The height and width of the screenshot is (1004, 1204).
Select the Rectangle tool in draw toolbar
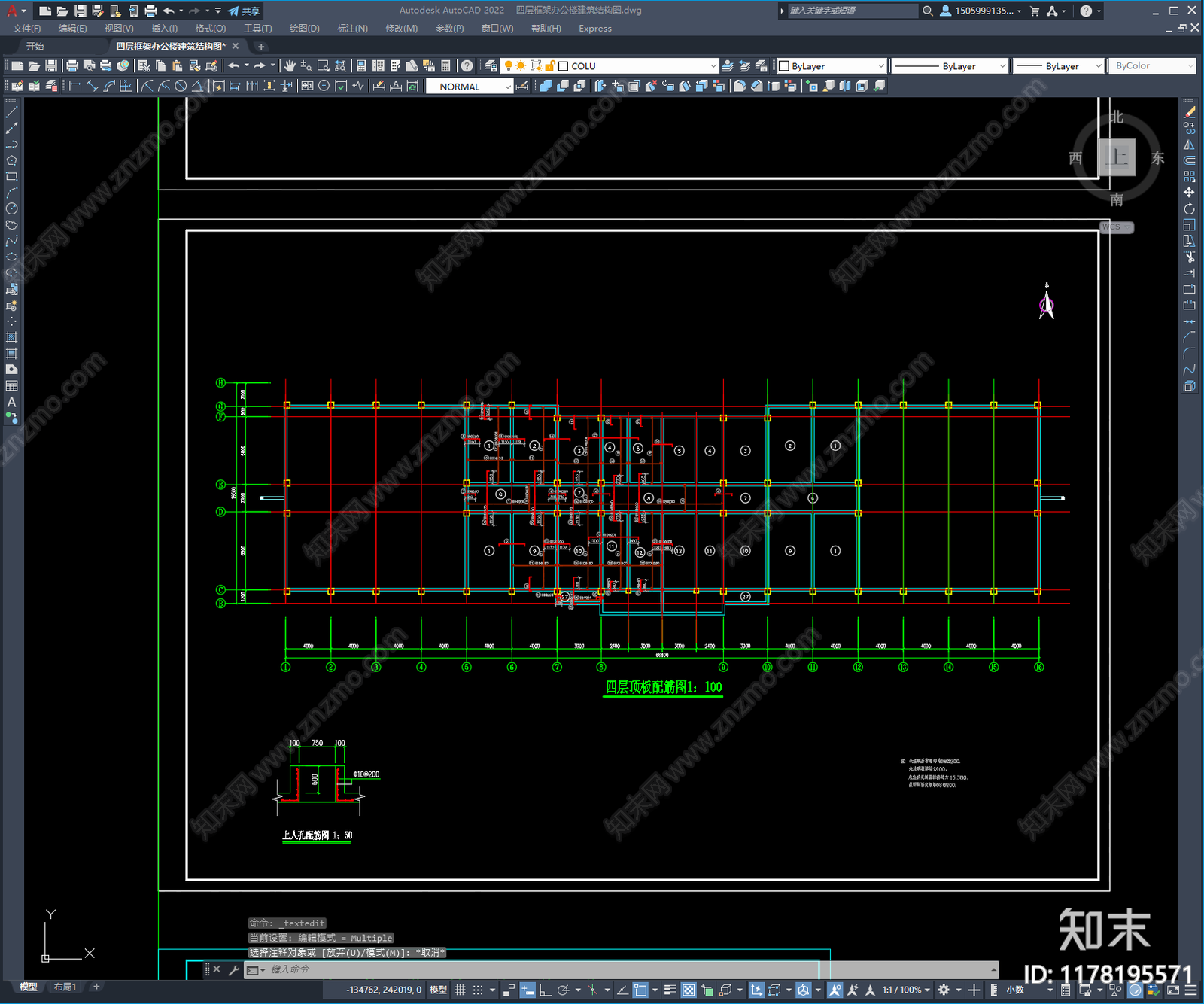(11, 177)
